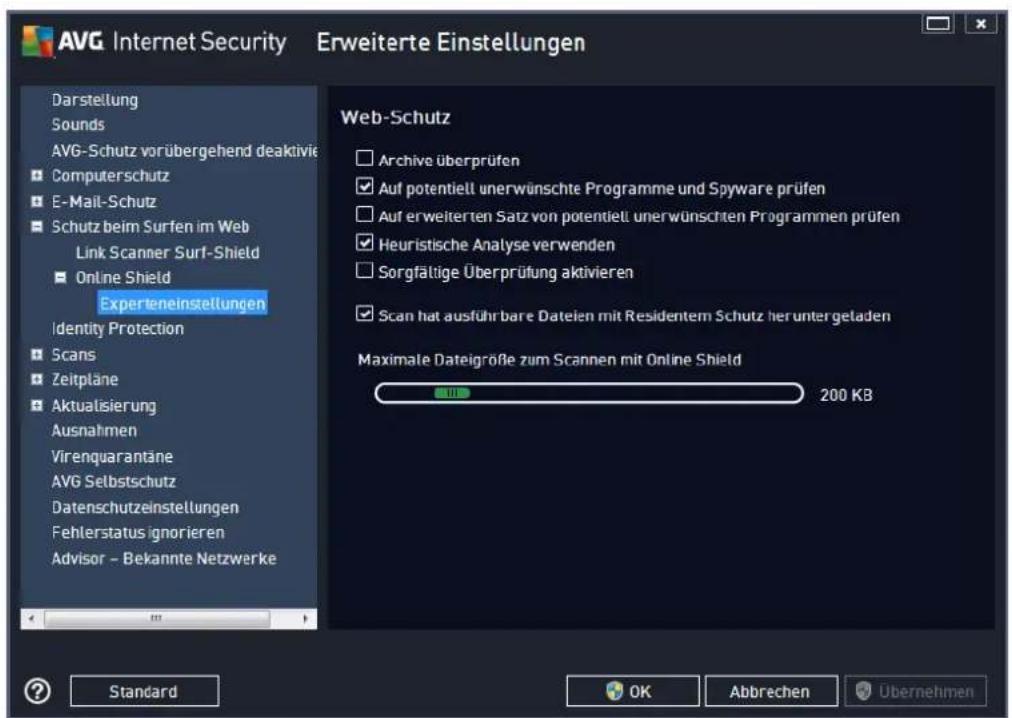Disable Heuristische Analyse verwenden

[365, 243]
